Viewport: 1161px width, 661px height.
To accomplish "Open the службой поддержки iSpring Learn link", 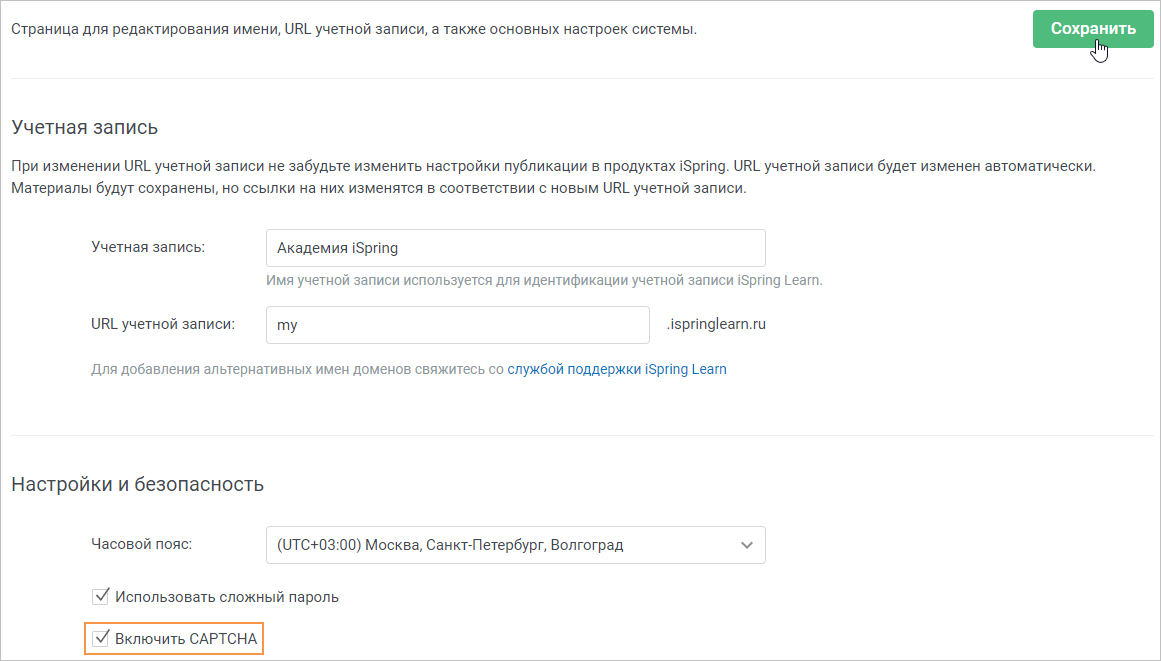I will (x=617, y=369).
